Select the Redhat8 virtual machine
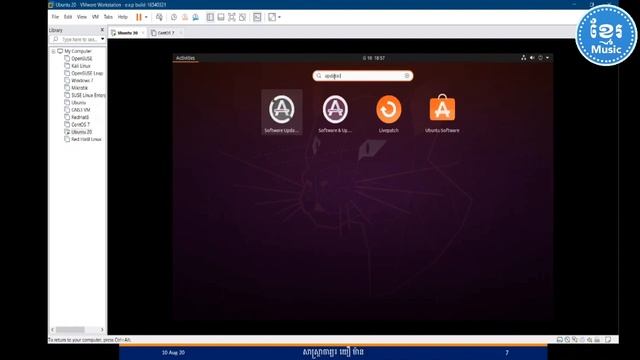This screenshot has width=640, height=360. [x=76, y=117]
